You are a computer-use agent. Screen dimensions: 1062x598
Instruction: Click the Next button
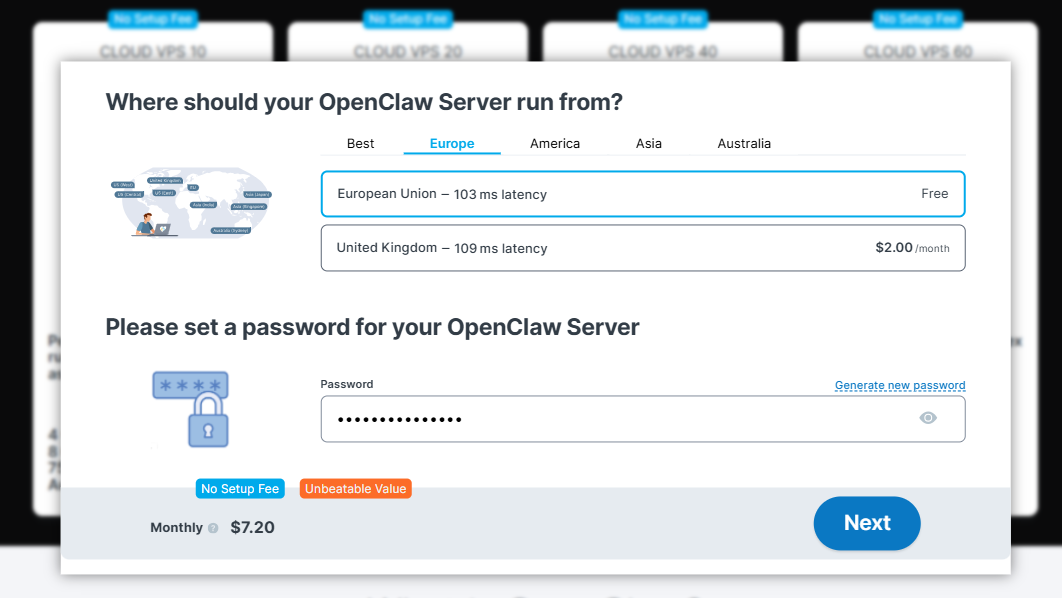[x=867, y=523]
